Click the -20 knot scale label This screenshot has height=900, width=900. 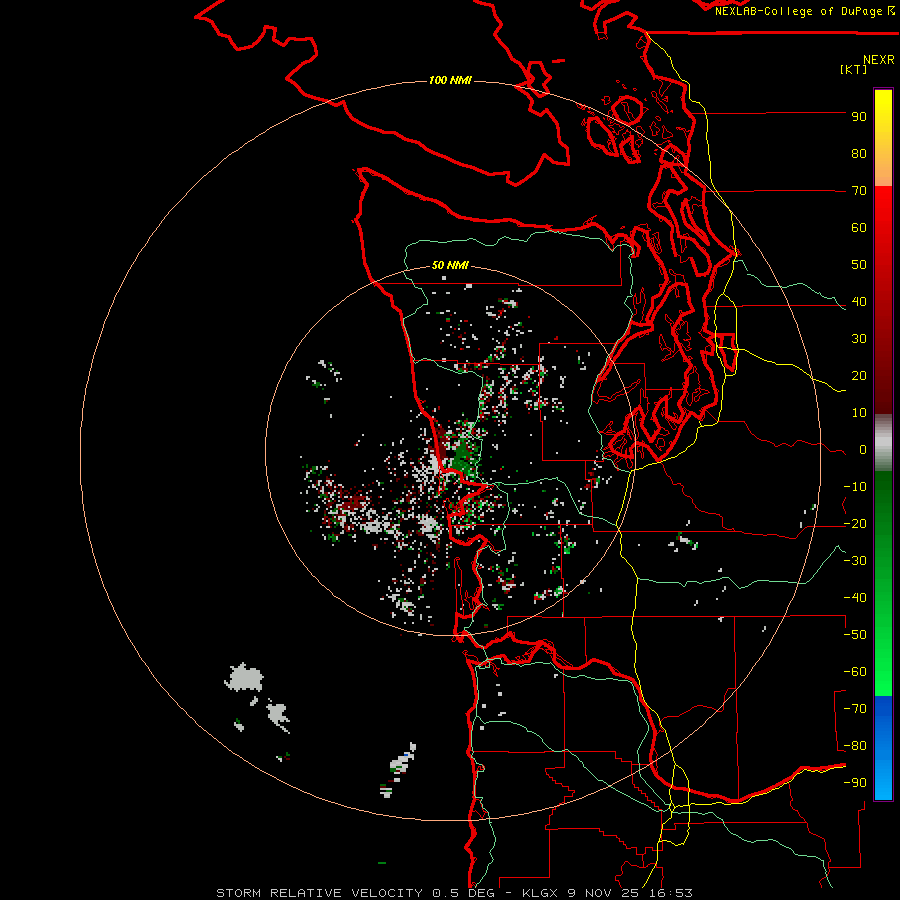(x=855, y=524)
